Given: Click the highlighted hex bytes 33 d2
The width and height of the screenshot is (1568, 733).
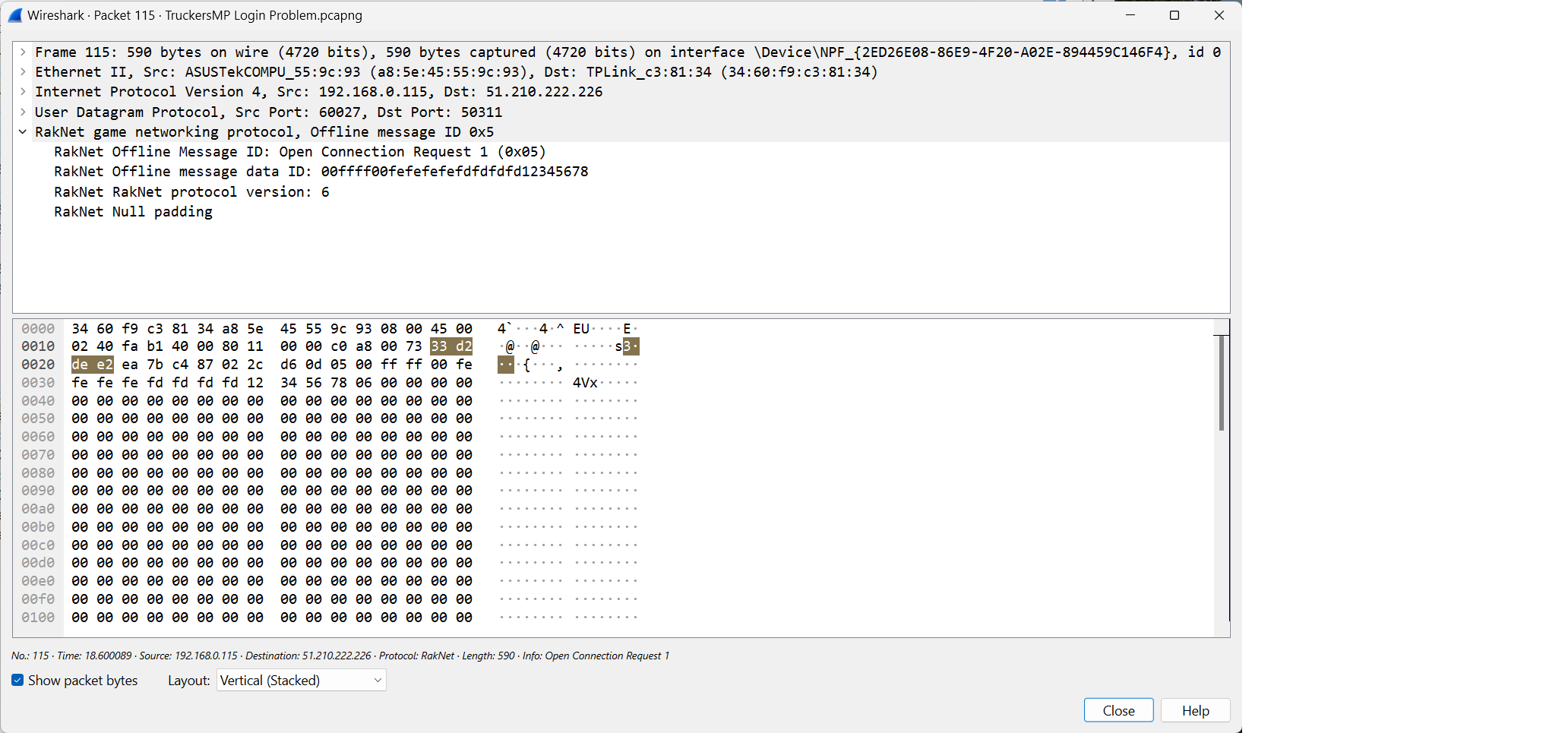Looking at the screenshot, I should point(451,346).
